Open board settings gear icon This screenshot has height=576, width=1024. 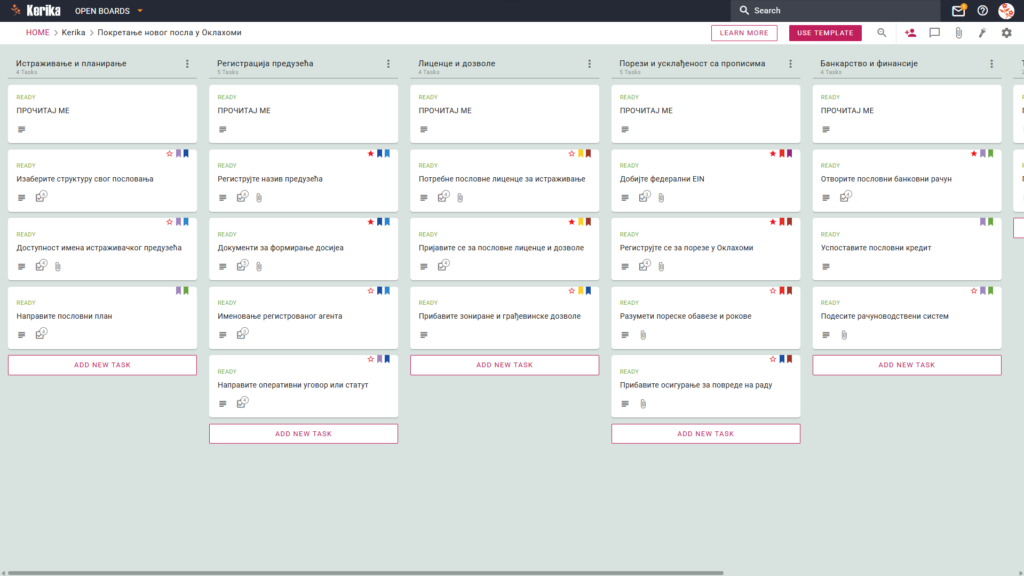[x=1006, y=33]
